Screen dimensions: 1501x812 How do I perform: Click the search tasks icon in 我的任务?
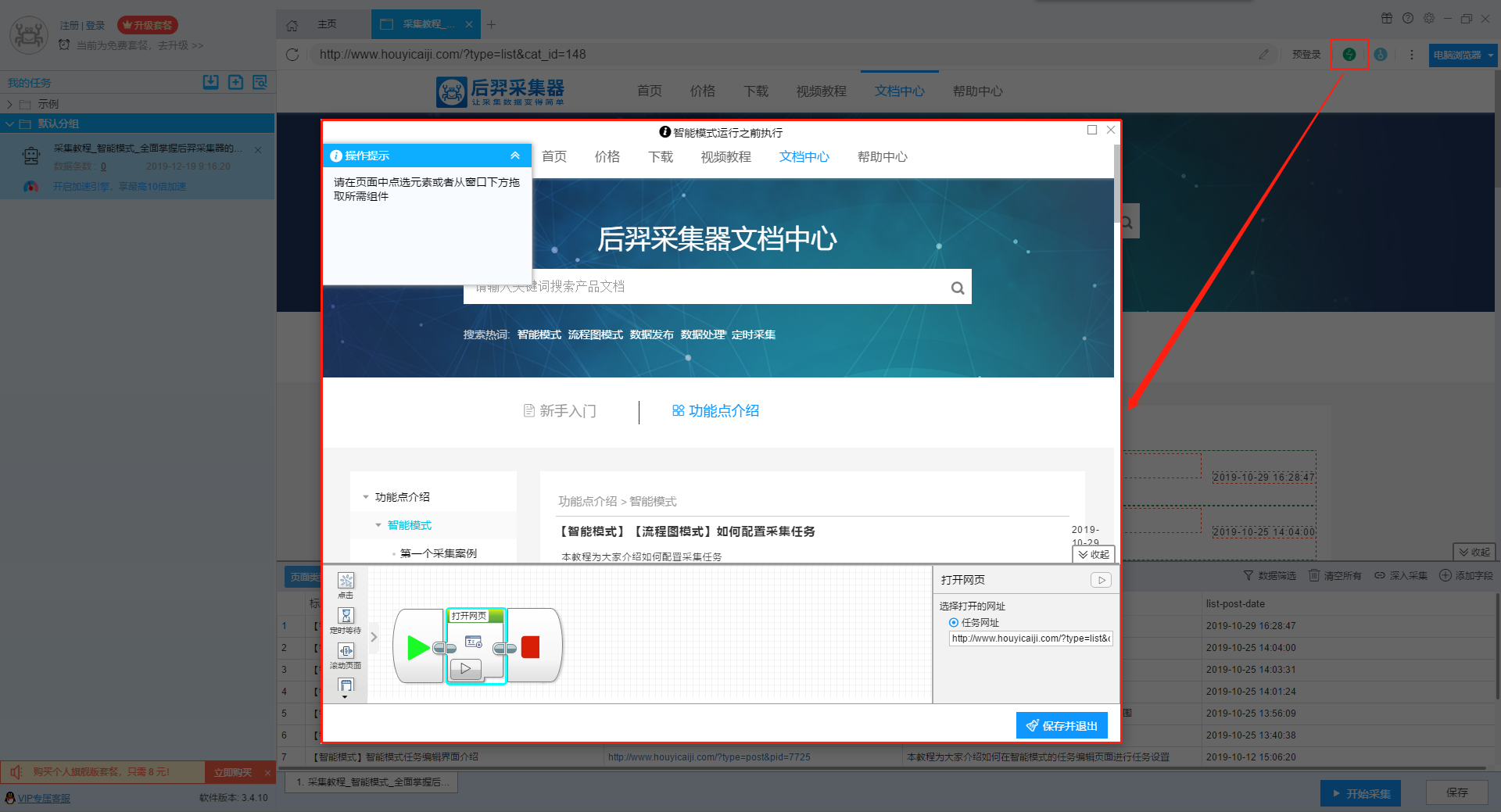(x=260, y=82)
